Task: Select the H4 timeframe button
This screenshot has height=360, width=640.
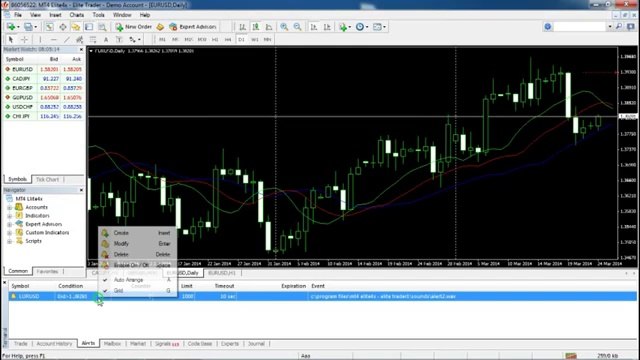Action: pyautogui.click(x=228, y=40)
